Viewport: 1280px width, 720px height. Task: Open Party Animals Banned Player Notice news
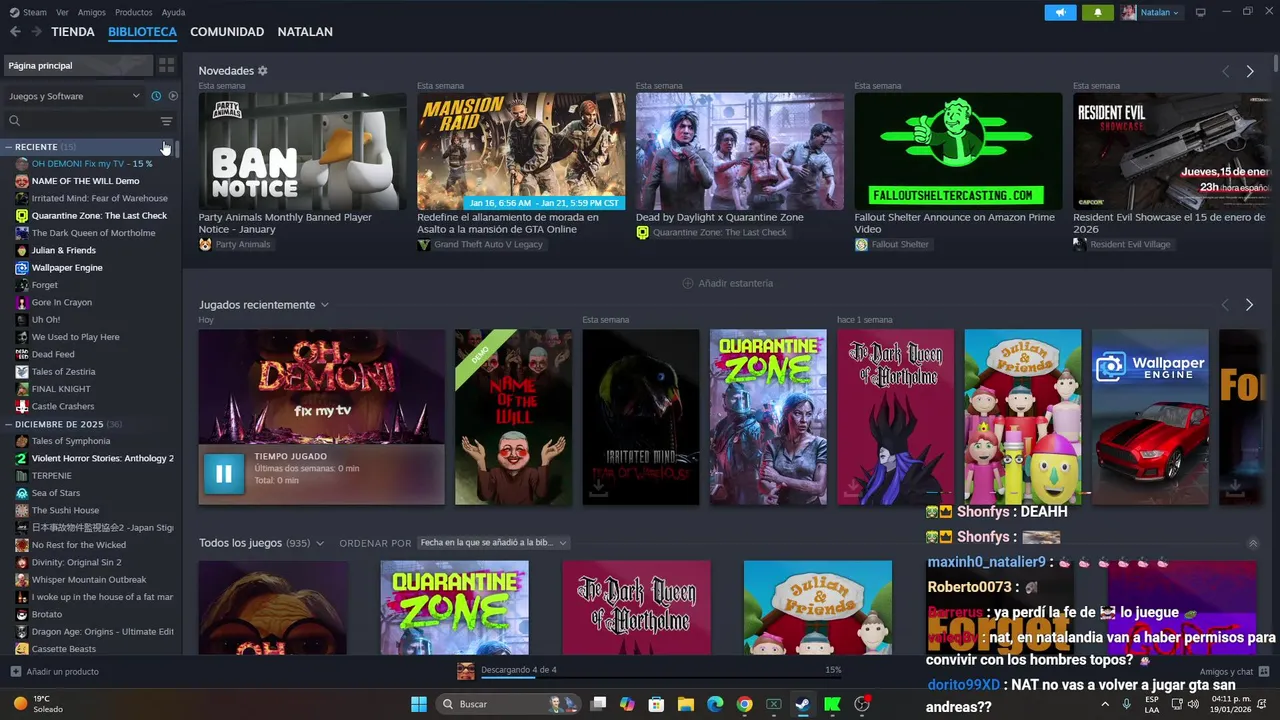pyautogui.click(x=302, y=151)
